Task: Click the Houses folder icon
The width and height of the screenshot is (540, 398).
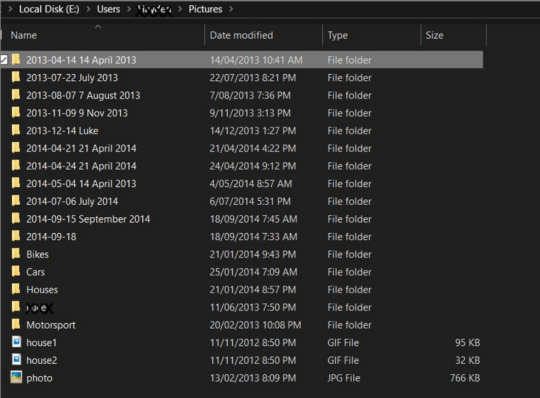Action: (16, 290)
